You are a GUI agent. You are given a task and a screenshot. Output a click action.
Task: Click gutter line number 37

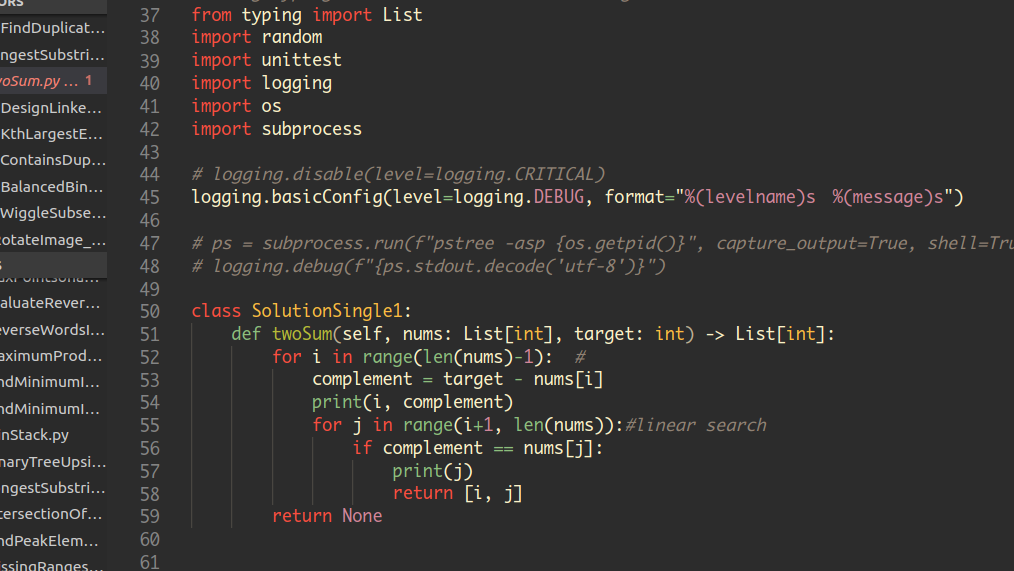(x=150, y=15)
